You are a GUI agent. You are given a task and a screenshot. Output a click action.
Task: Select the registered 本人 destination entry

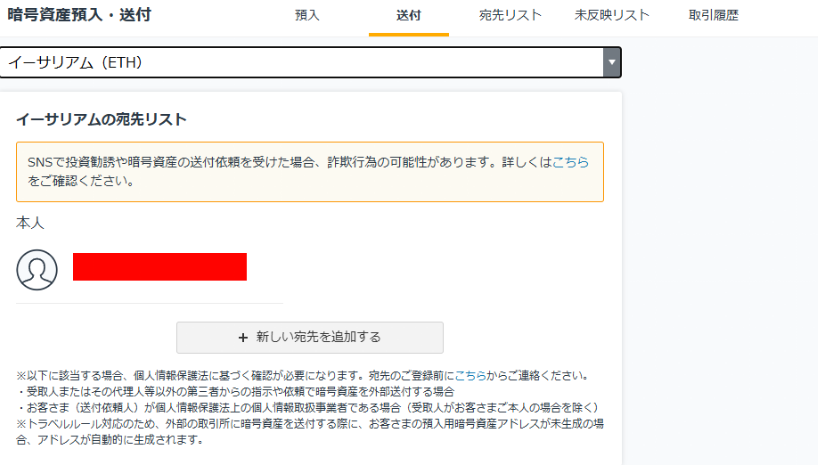[149, 270]
